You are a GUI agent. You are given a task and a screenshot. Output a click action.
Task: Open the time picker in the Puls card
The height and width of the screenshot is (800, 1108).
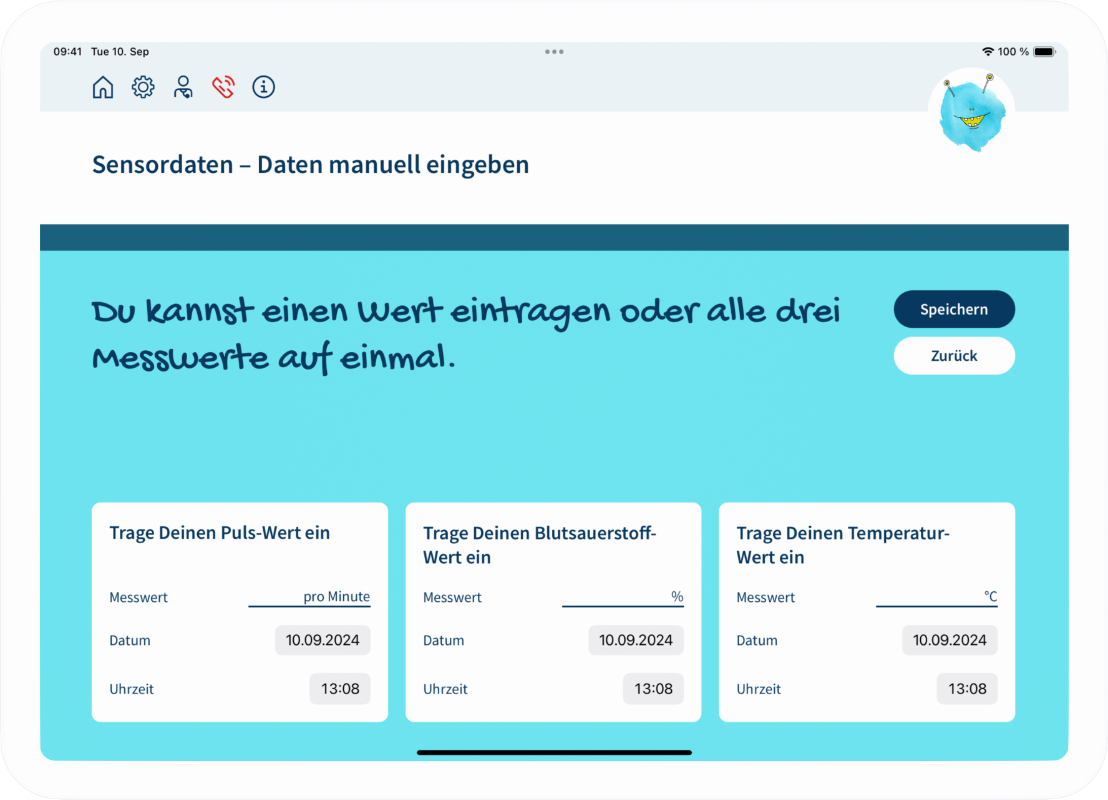[x=340, y=689]
